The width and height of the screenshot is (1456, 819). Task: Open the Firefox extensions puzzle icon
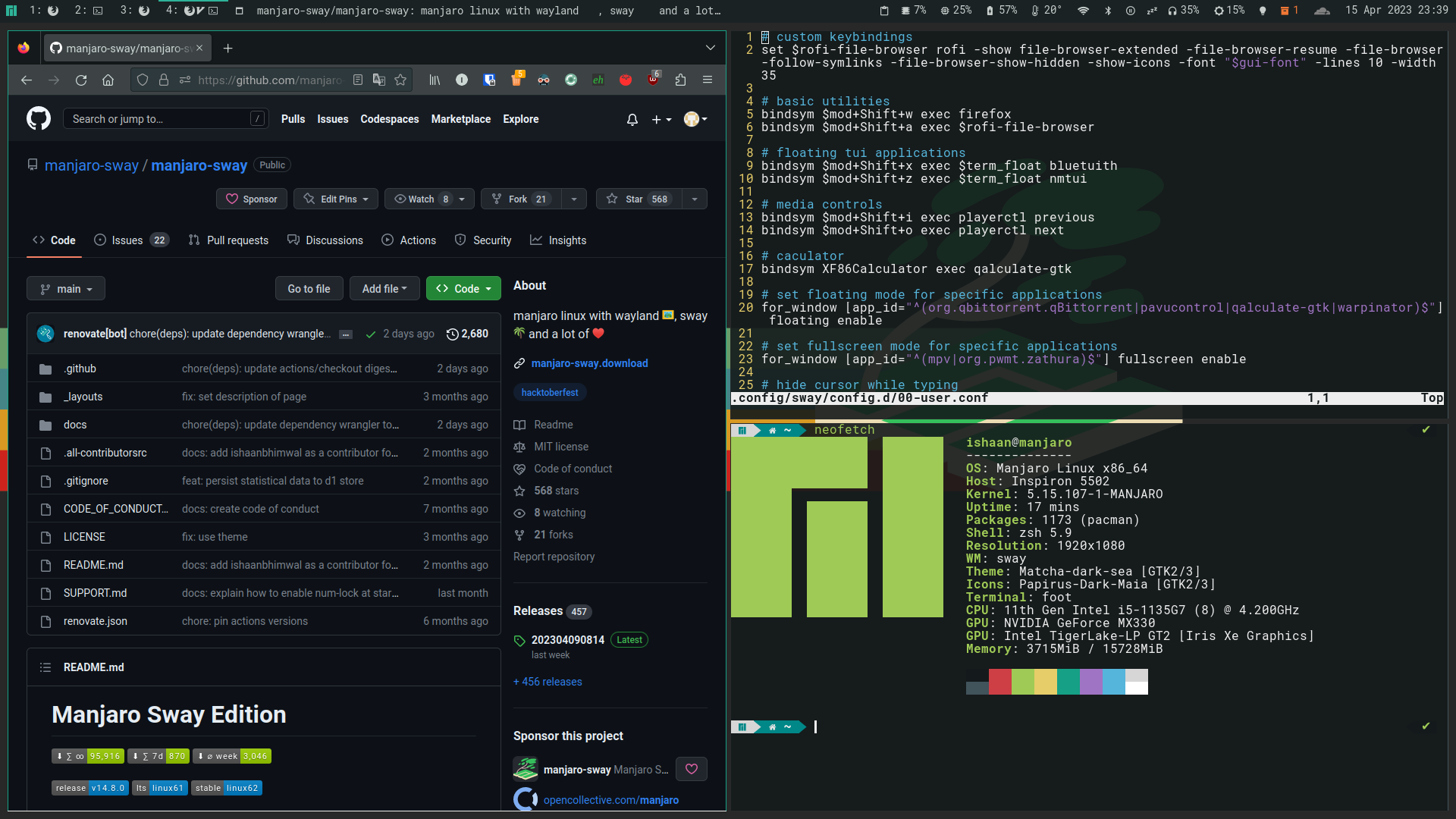[680, 80]
